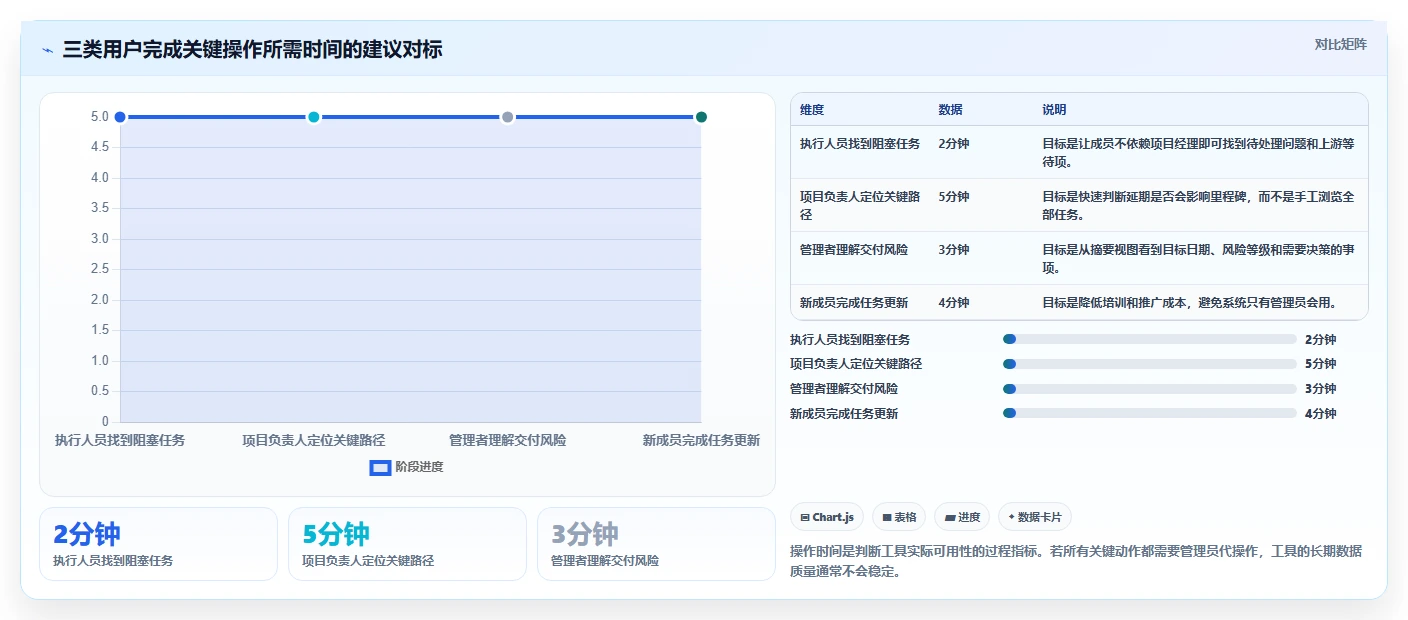Click x-axis label 项目负责人定位关键路径
Image resolution: width=1408 pixels, height=620 pixels.
click(x=314, y=440)
